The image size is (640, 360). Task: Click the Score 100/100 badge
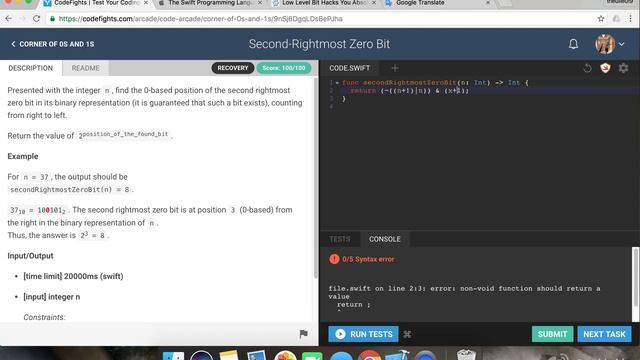[x=284, y=68]
